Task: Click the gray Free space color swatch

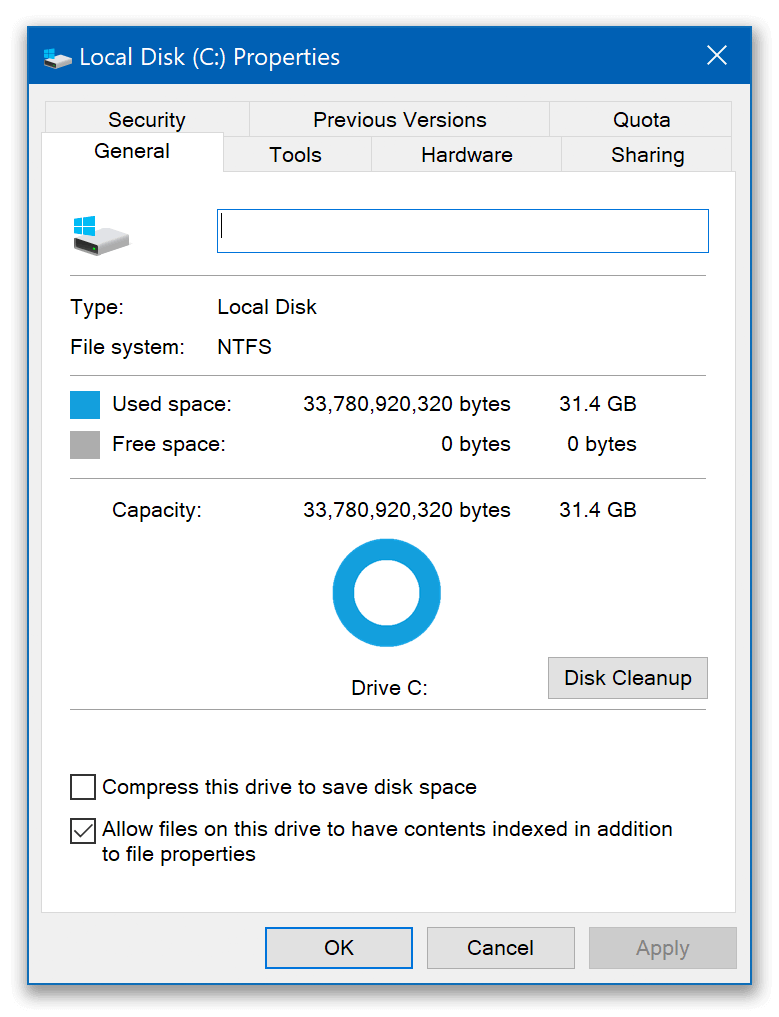Action: 85,444
